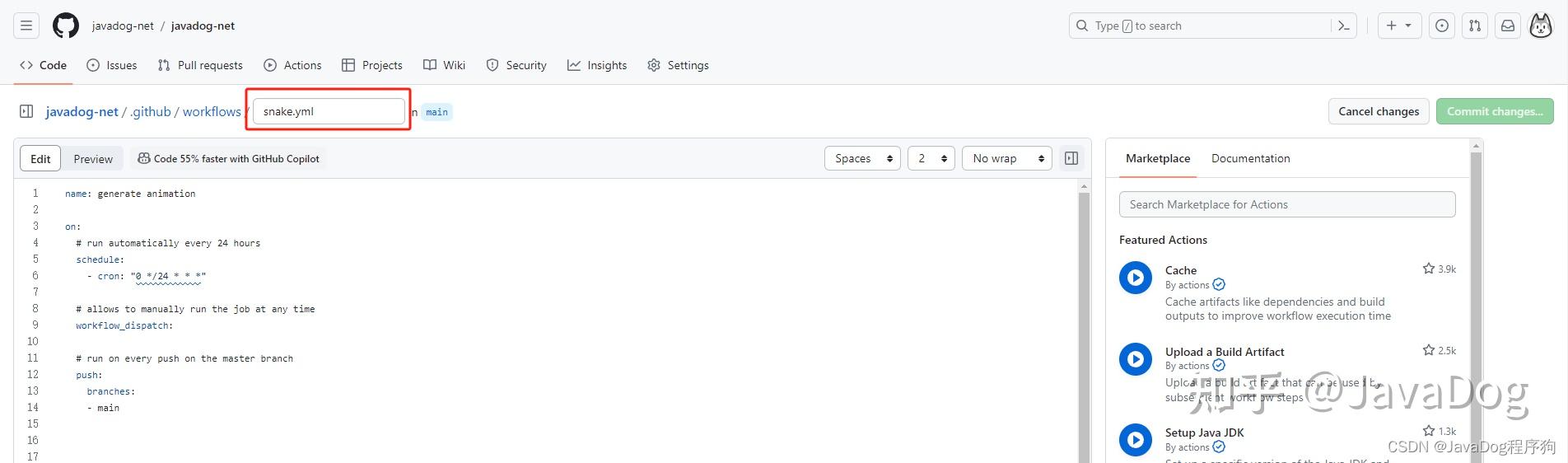Viewport: 1568px width, 463px height.
Task: Click the Cancel changes button
Action: tap(1379, 111)
